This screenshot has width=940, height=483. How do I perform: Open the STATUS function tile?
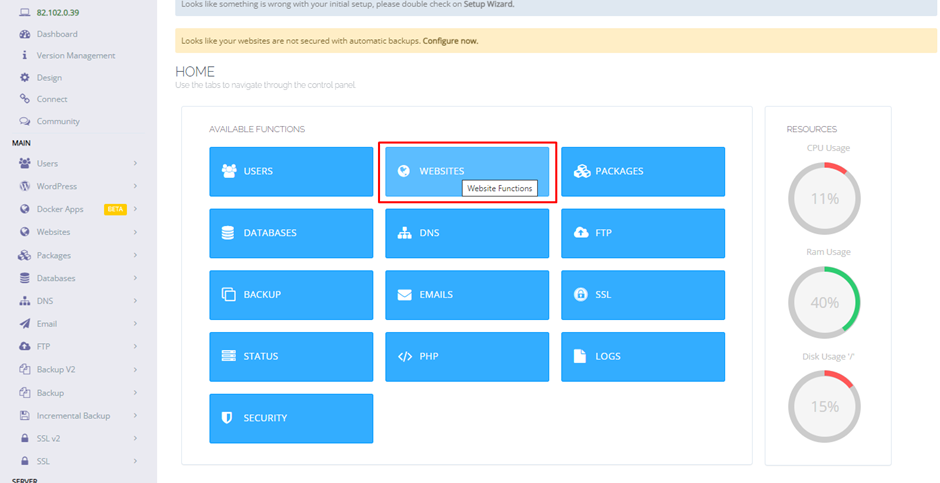(x=291, y=357)
